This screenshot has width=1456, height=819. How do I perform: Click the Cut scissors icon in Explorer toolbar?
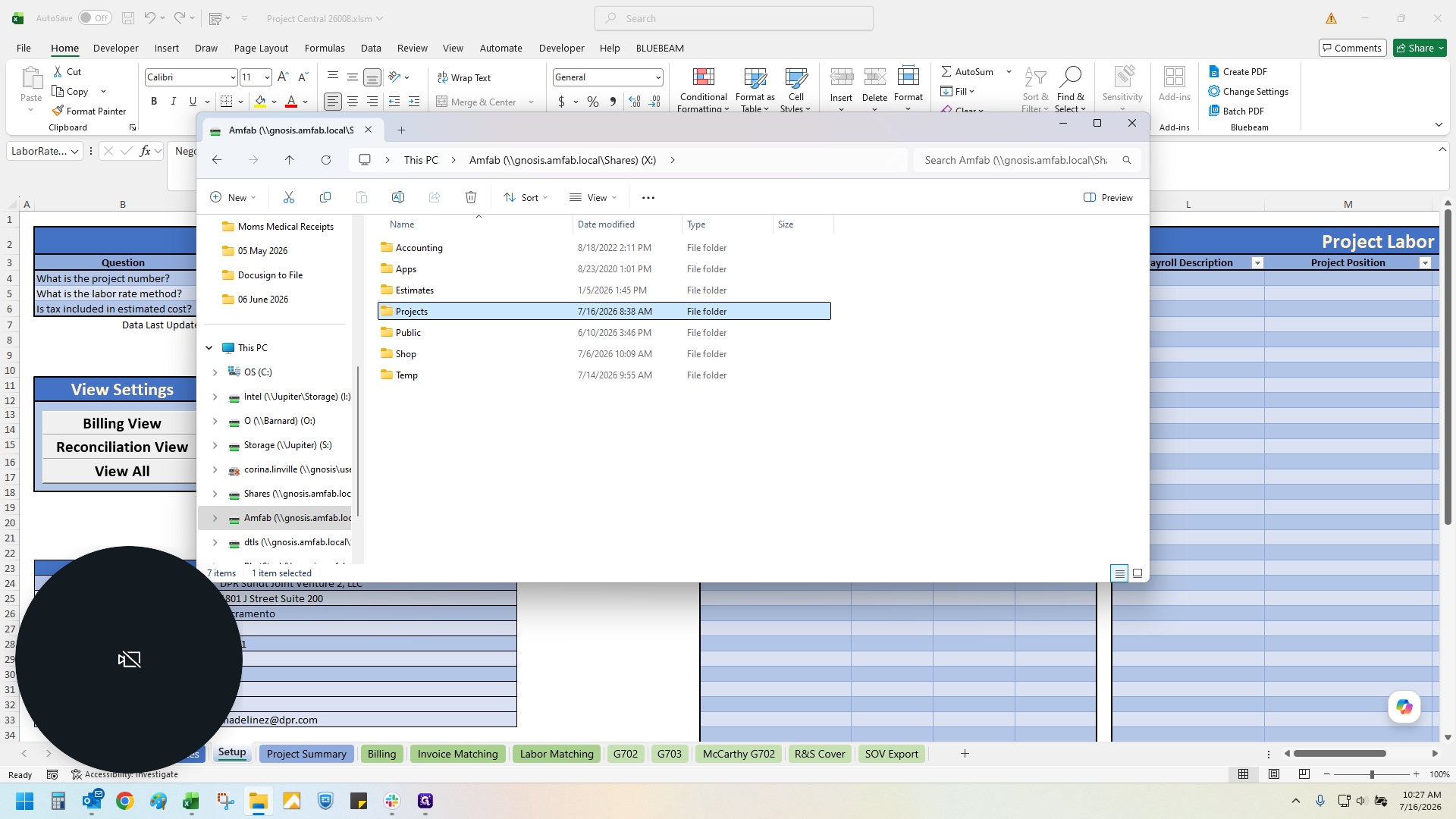coord(288,197)
